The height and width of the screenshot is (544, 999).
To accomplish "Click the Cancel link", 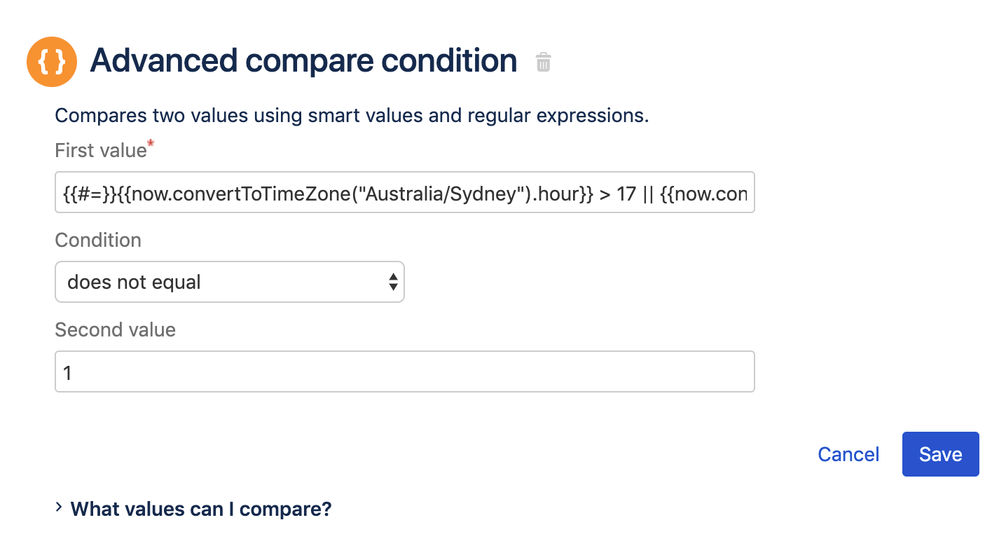I will [848, 454].
